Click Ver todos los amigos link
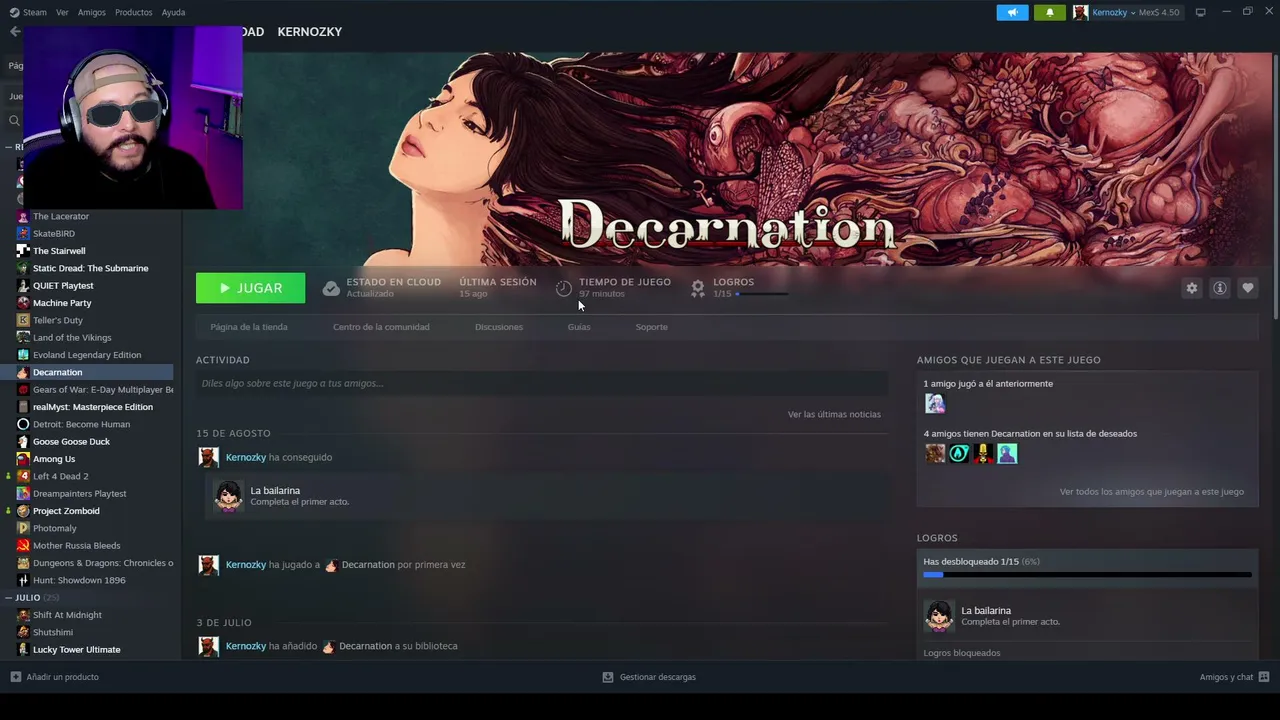 (x=1152, y=492)
